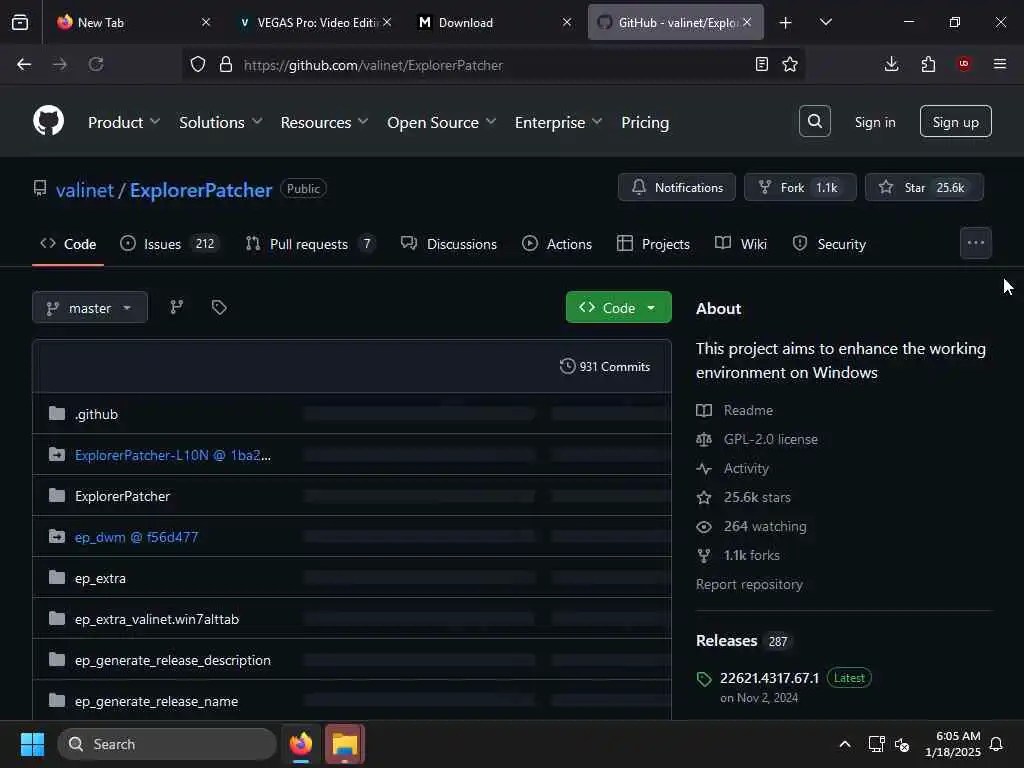
Task: Click the address bar URL field
Action: pos(494,65)
